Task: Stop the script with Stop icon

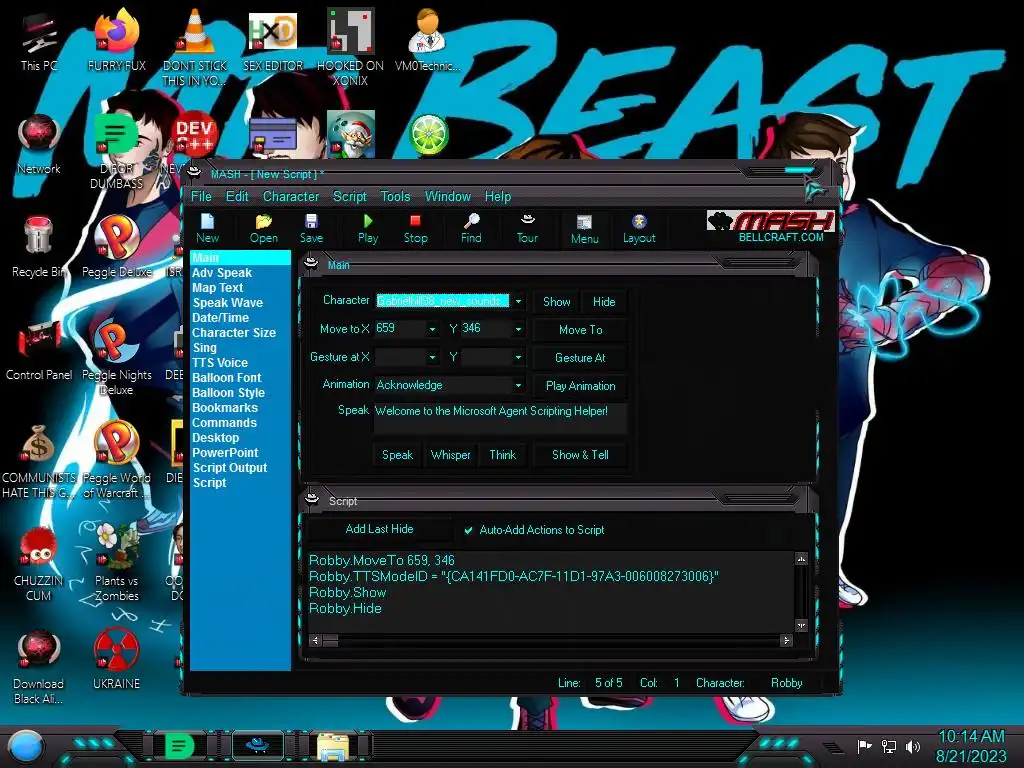Action: click(x=415, y=229)
